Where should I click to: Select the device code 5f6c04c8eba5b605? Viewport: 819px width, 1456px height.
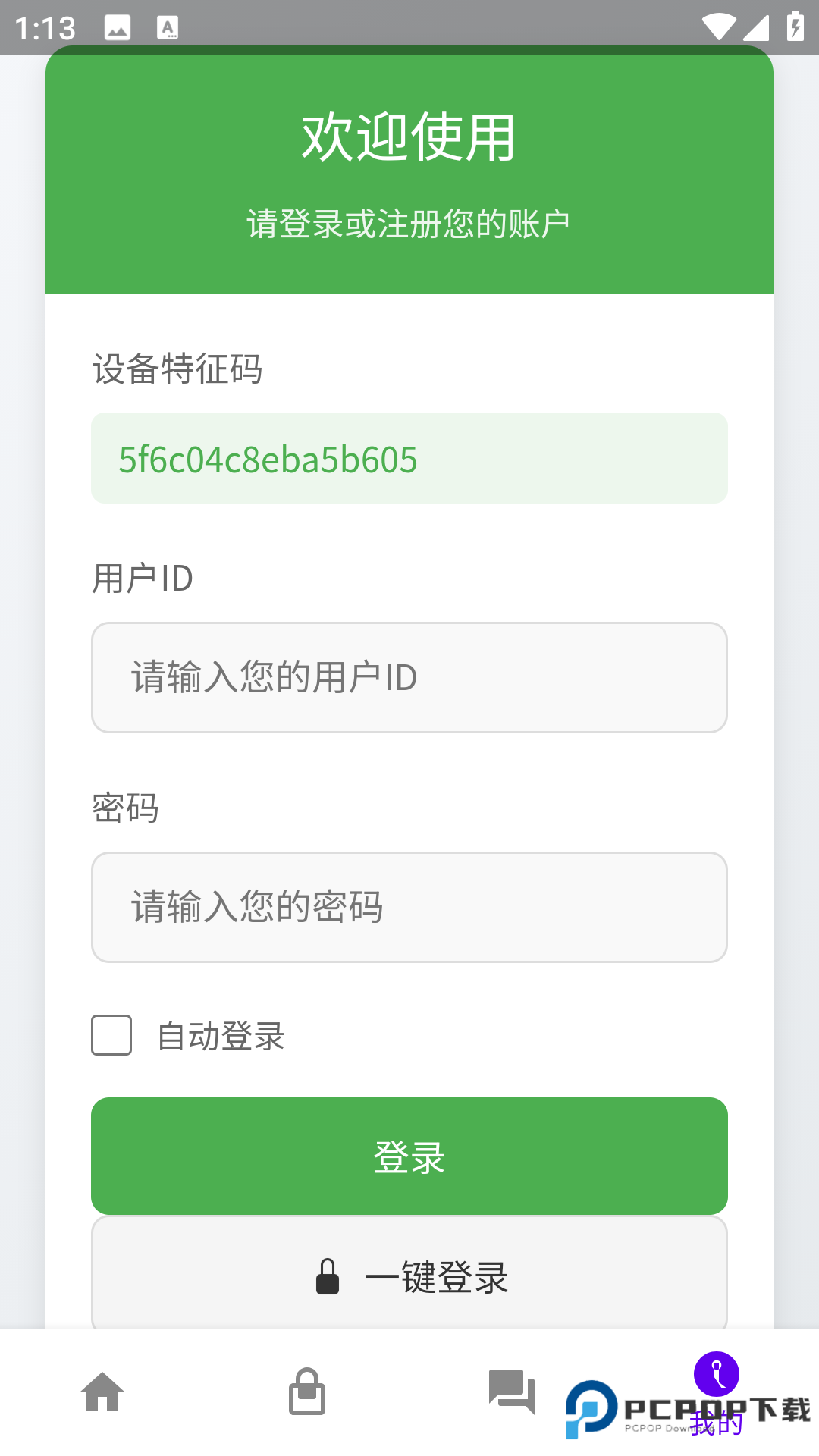[268, 460]
